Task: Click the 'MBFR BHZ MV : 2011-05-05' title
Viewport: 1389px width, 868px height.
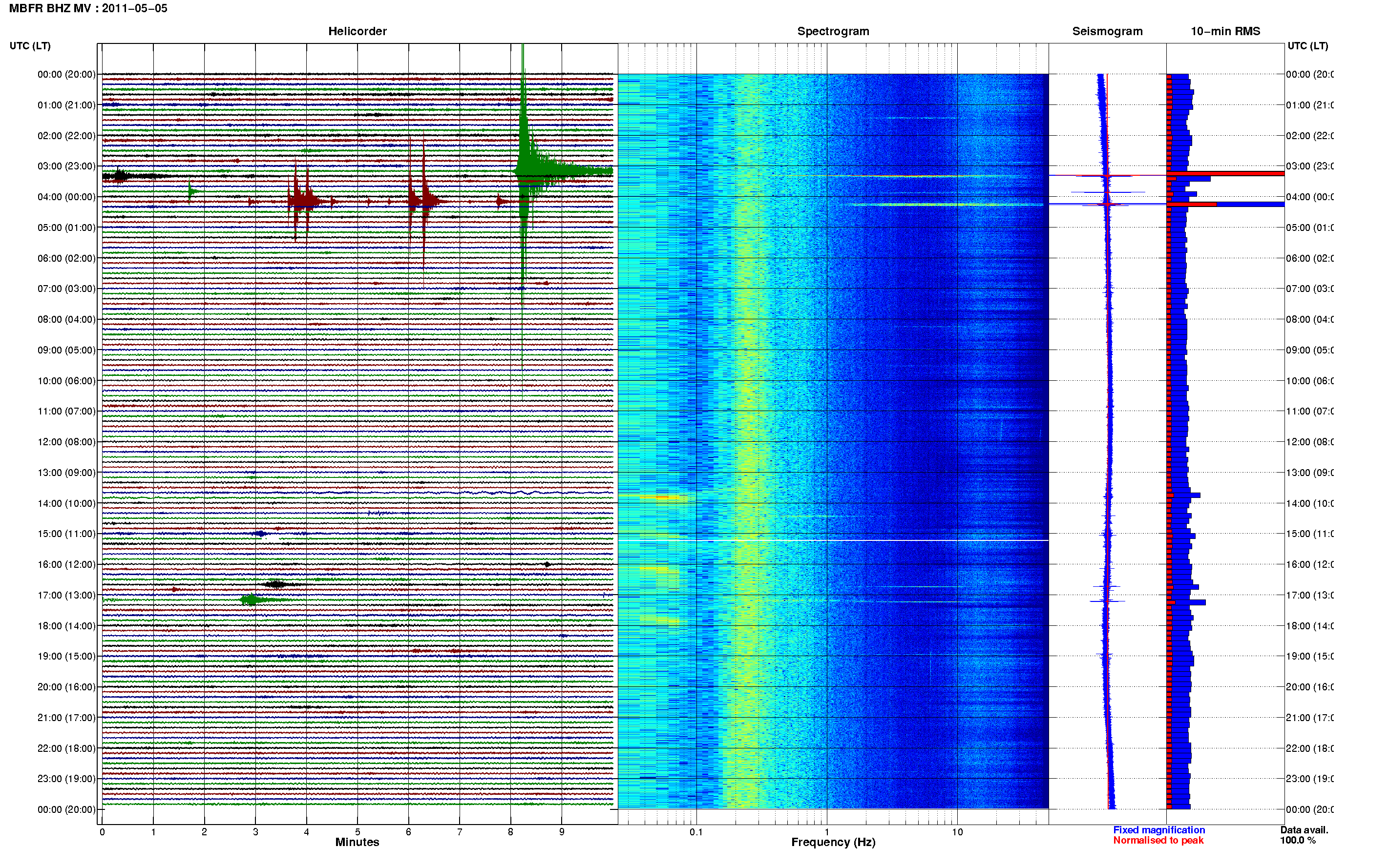Action: pyautogui.click(x=88, y=8)
